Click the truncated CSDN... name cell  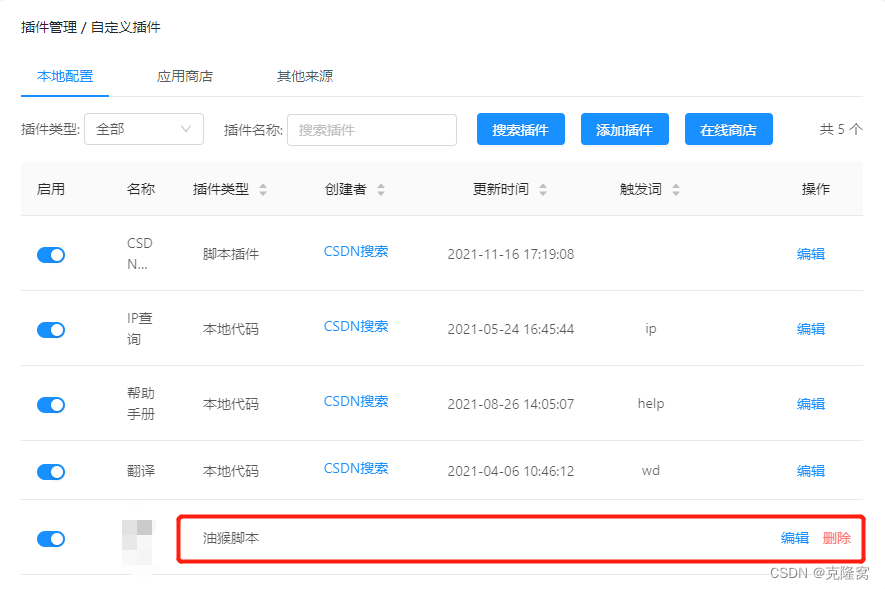coord(140,253)
